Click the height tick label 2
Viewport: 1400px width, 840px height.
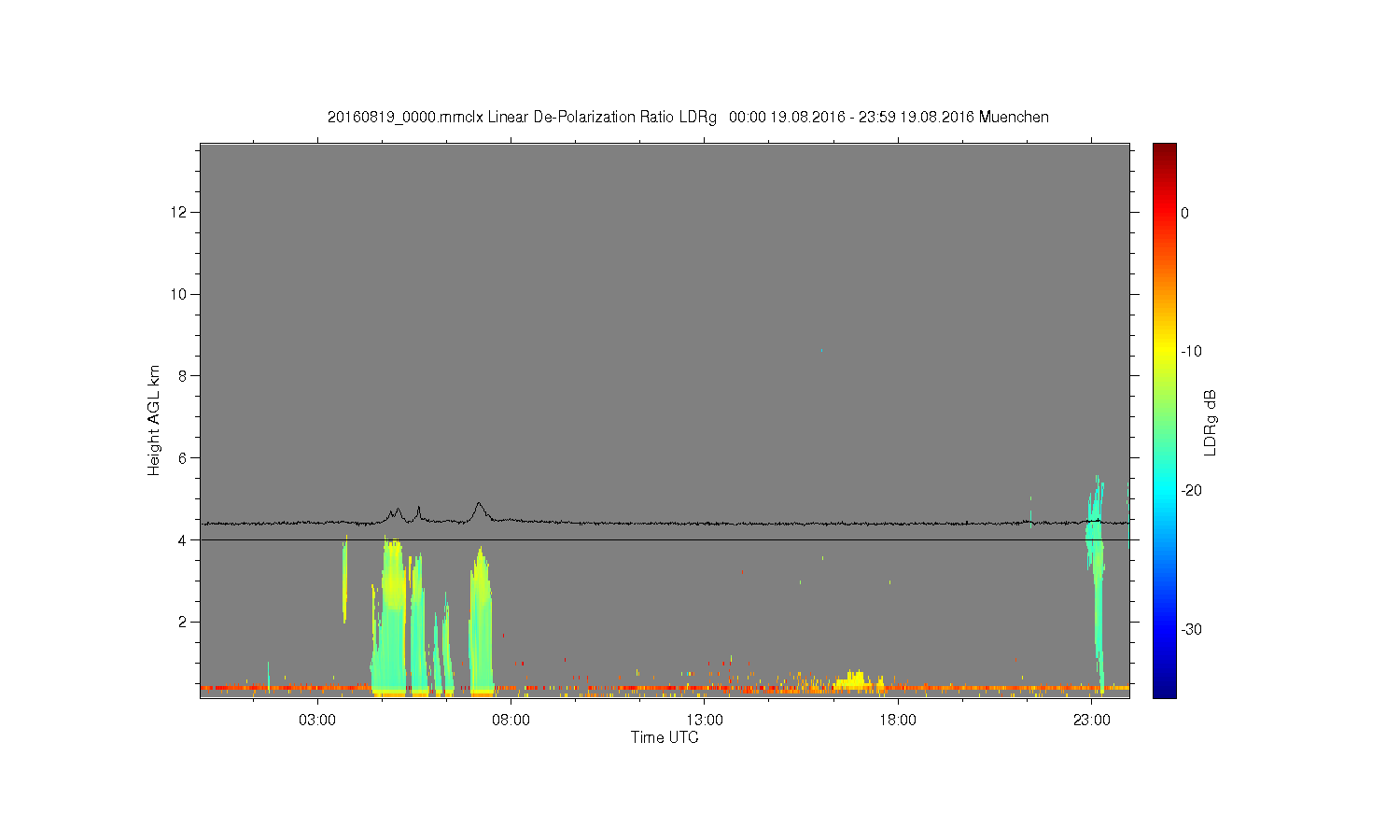click(184, 622)
